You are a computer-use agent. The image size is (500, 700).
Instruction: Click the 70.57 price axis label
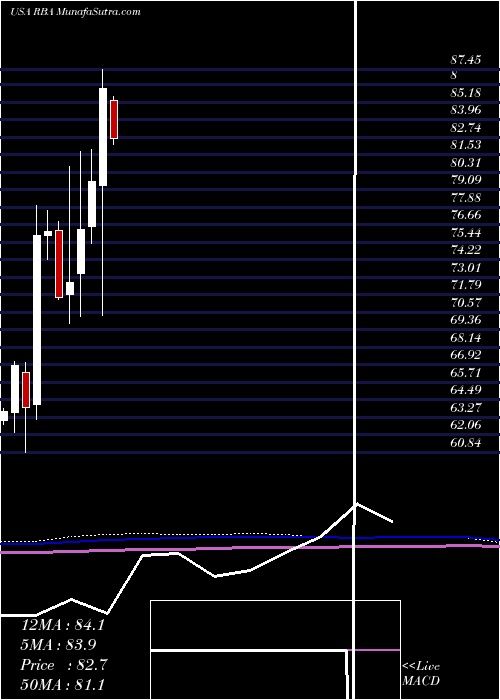pos(466,303)
